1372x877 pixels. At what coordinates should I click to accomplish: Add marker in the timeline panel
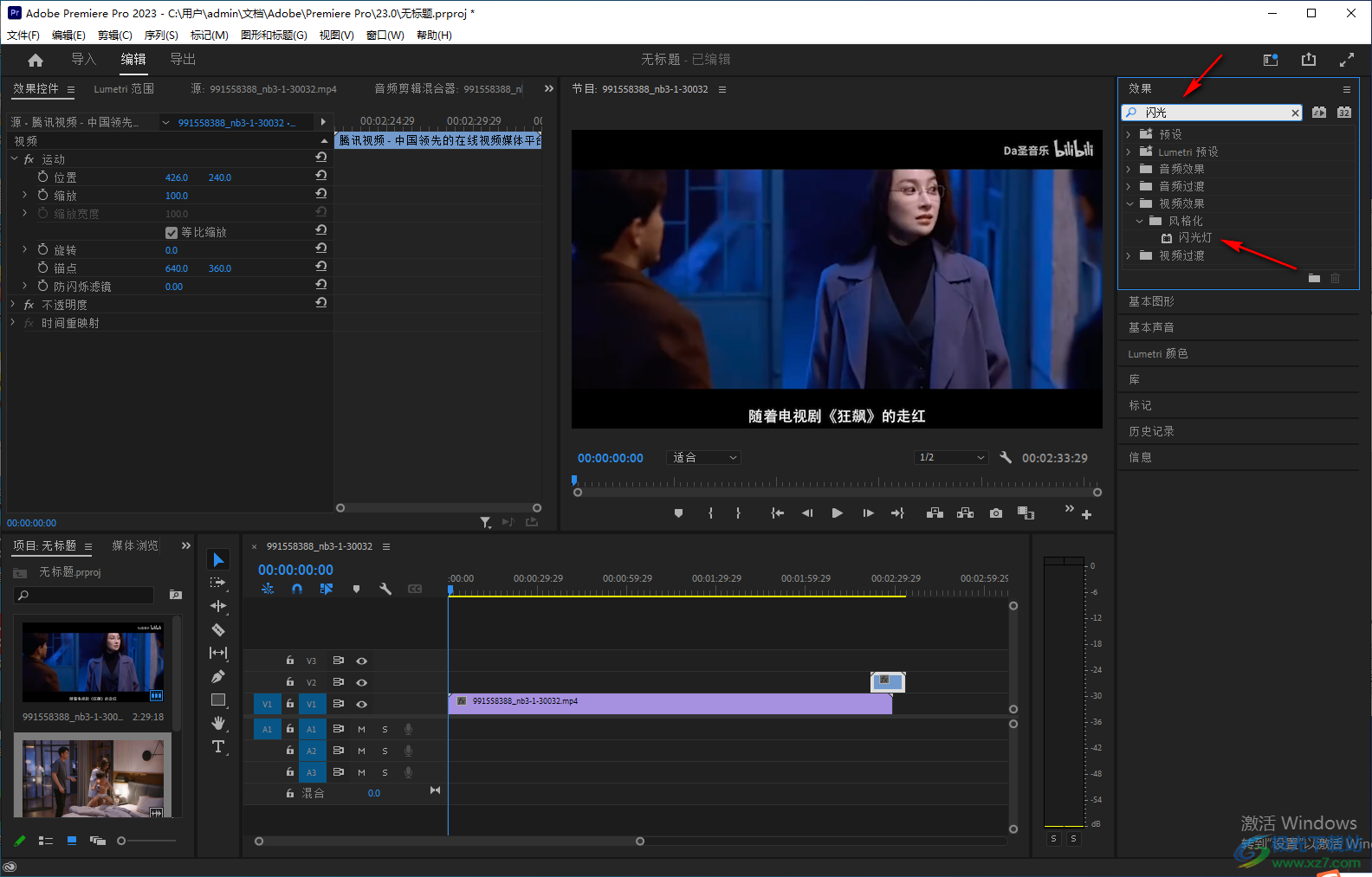356,589
